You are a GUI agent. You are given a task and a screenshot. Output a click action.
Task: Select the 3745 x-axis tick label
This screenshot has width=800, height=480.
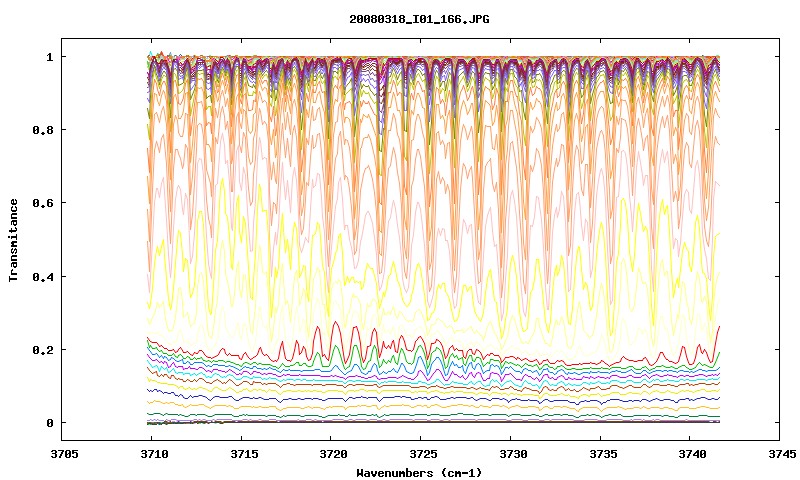tap(783, 454)
